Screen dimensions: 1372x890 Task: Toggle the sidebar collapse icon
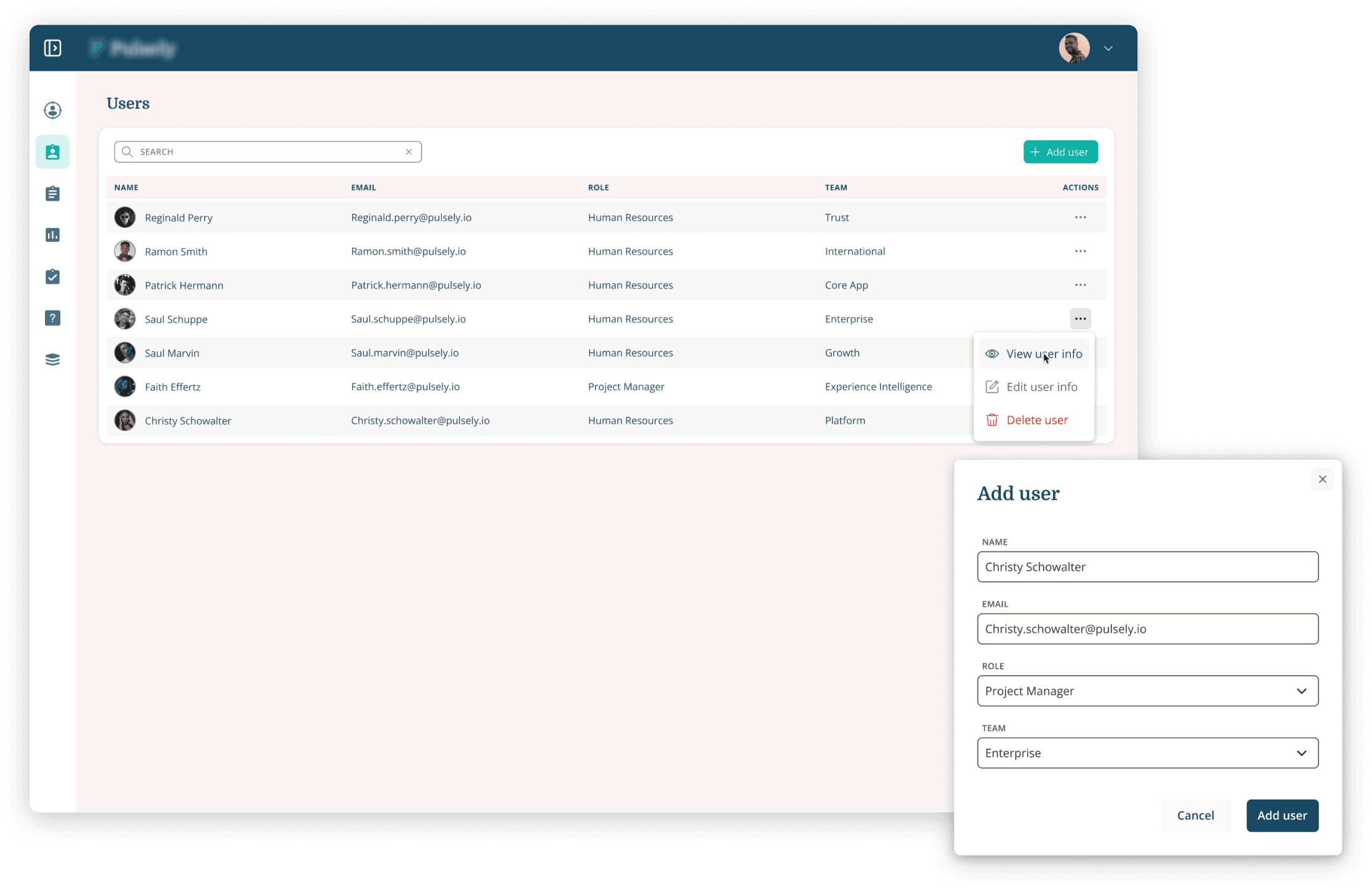point(52,48)
